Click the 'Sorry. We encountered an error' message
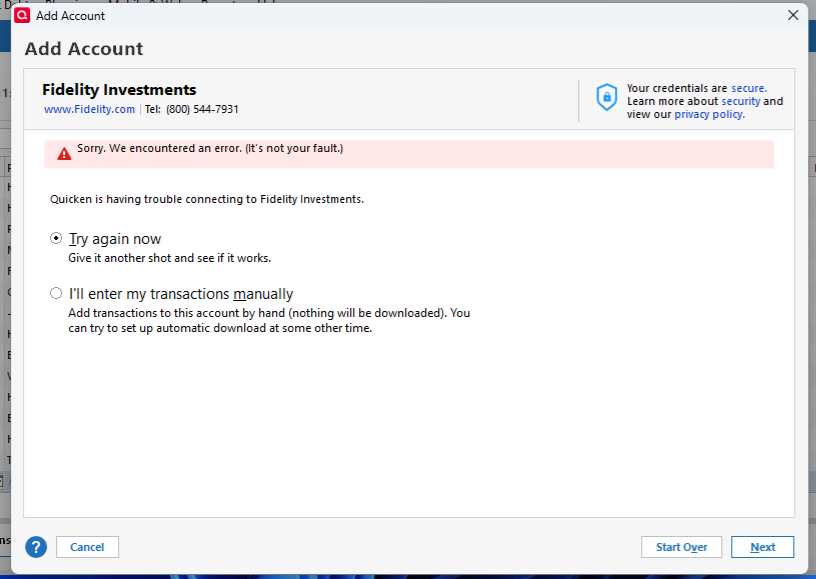Screen dimensions: 816x579 tap(210, 148)
